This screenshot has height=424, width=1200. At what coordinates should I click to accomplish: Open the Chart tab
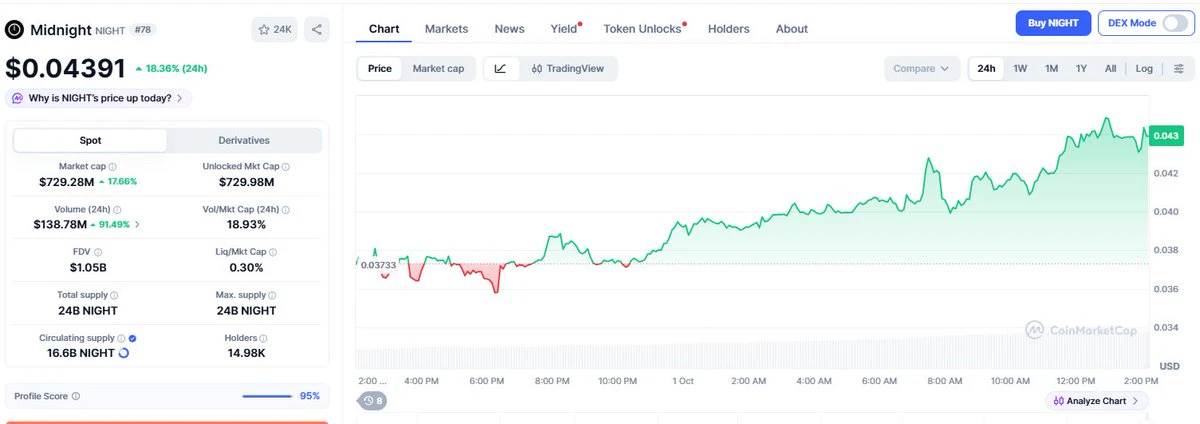tap(384, 29)
